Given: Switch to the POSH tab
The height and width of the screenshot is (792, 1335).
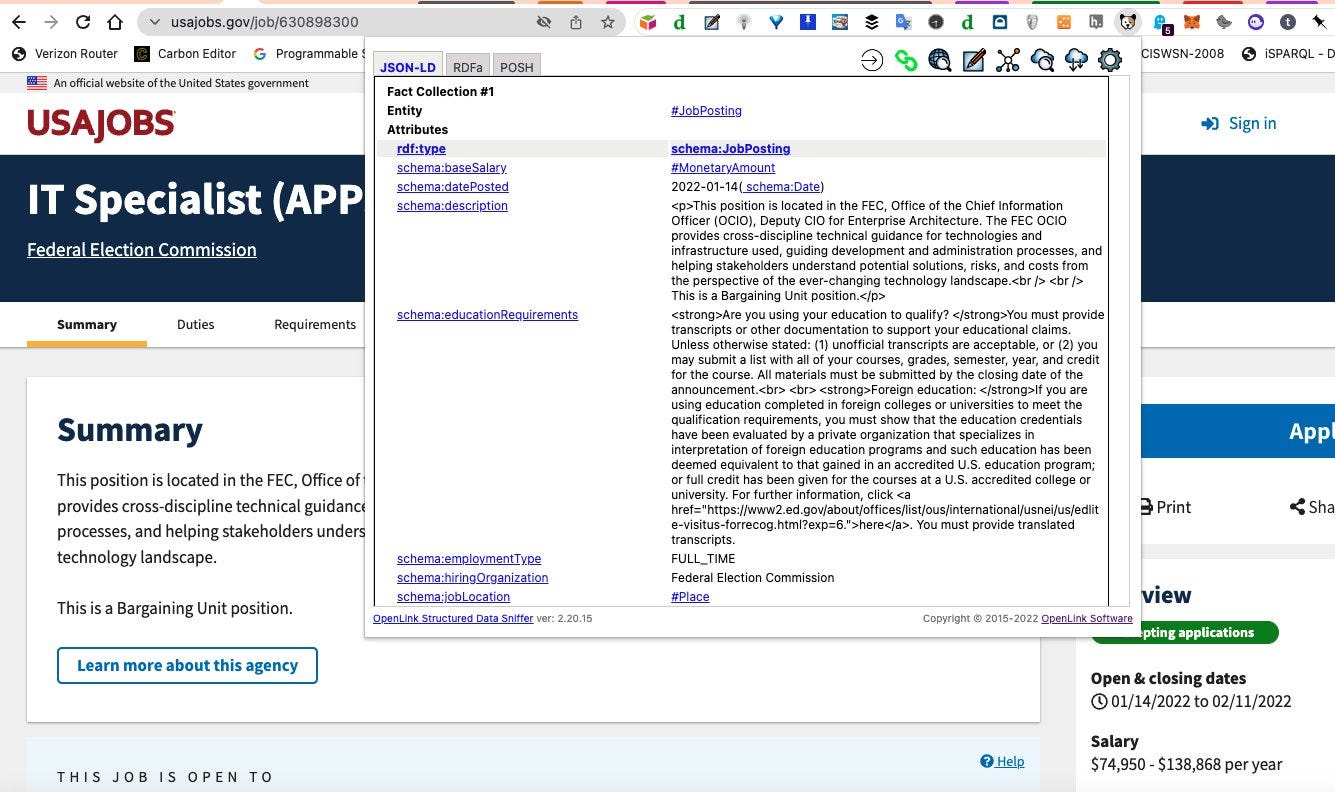Looking at the screenshot, I should pyautogui.click(x=517, y=67).
